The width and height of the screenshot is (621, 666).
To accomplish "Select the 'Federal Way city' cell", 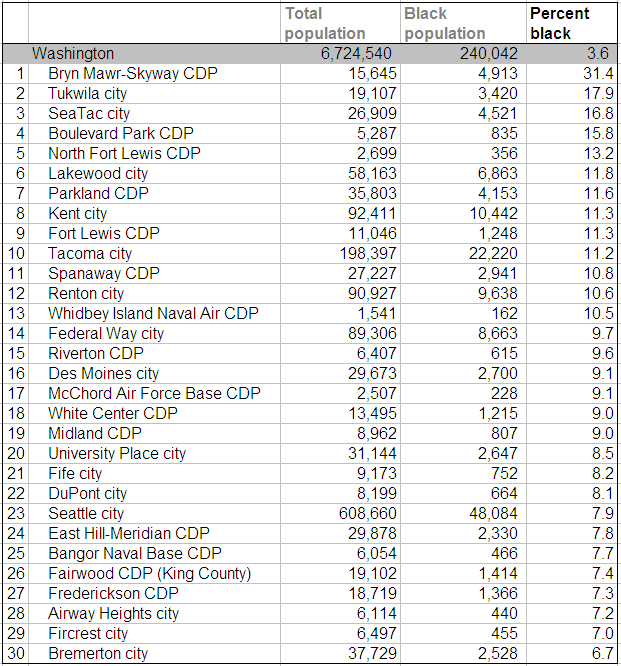I will click(x=154, y=333).
